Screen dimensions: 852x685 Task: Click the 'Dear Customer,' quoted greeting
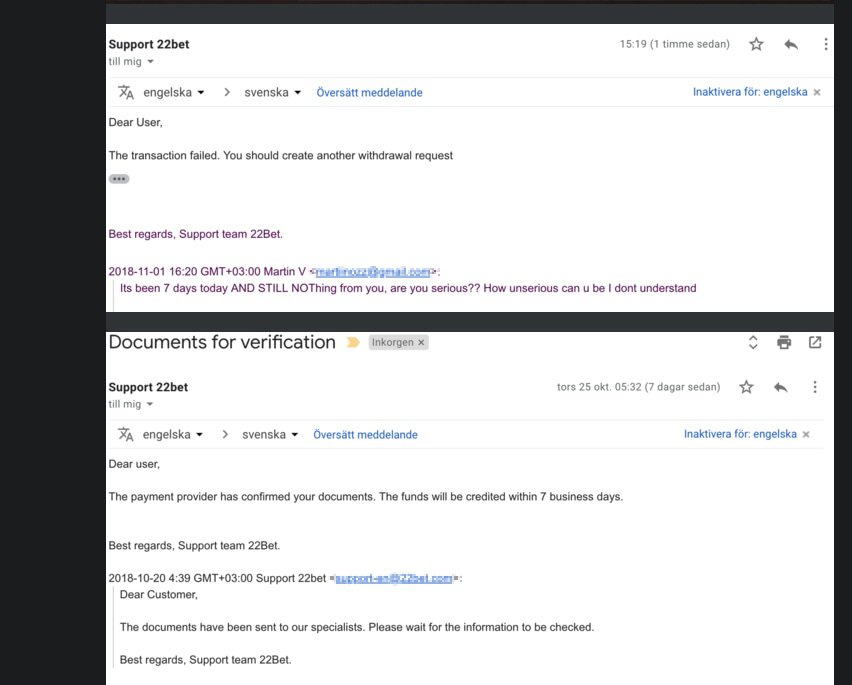pos(159,594)
